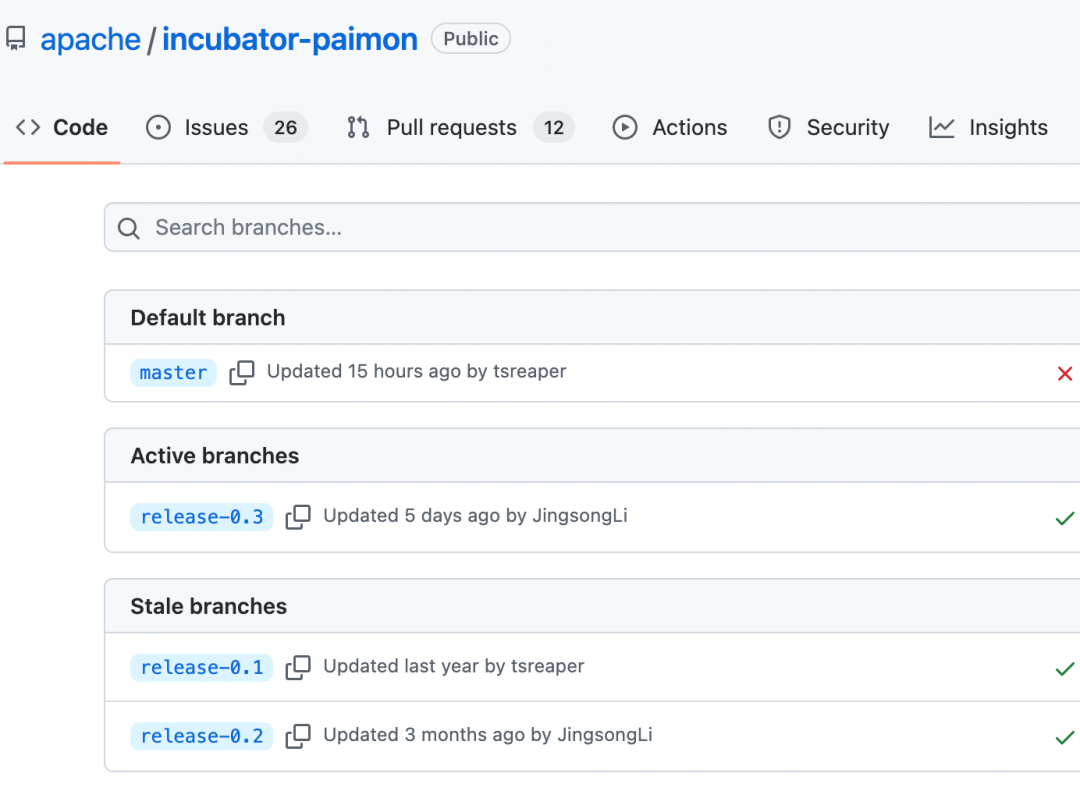Focus the Search branches field
Viewport: 1080px width, 805px height.
coord(592,227)
